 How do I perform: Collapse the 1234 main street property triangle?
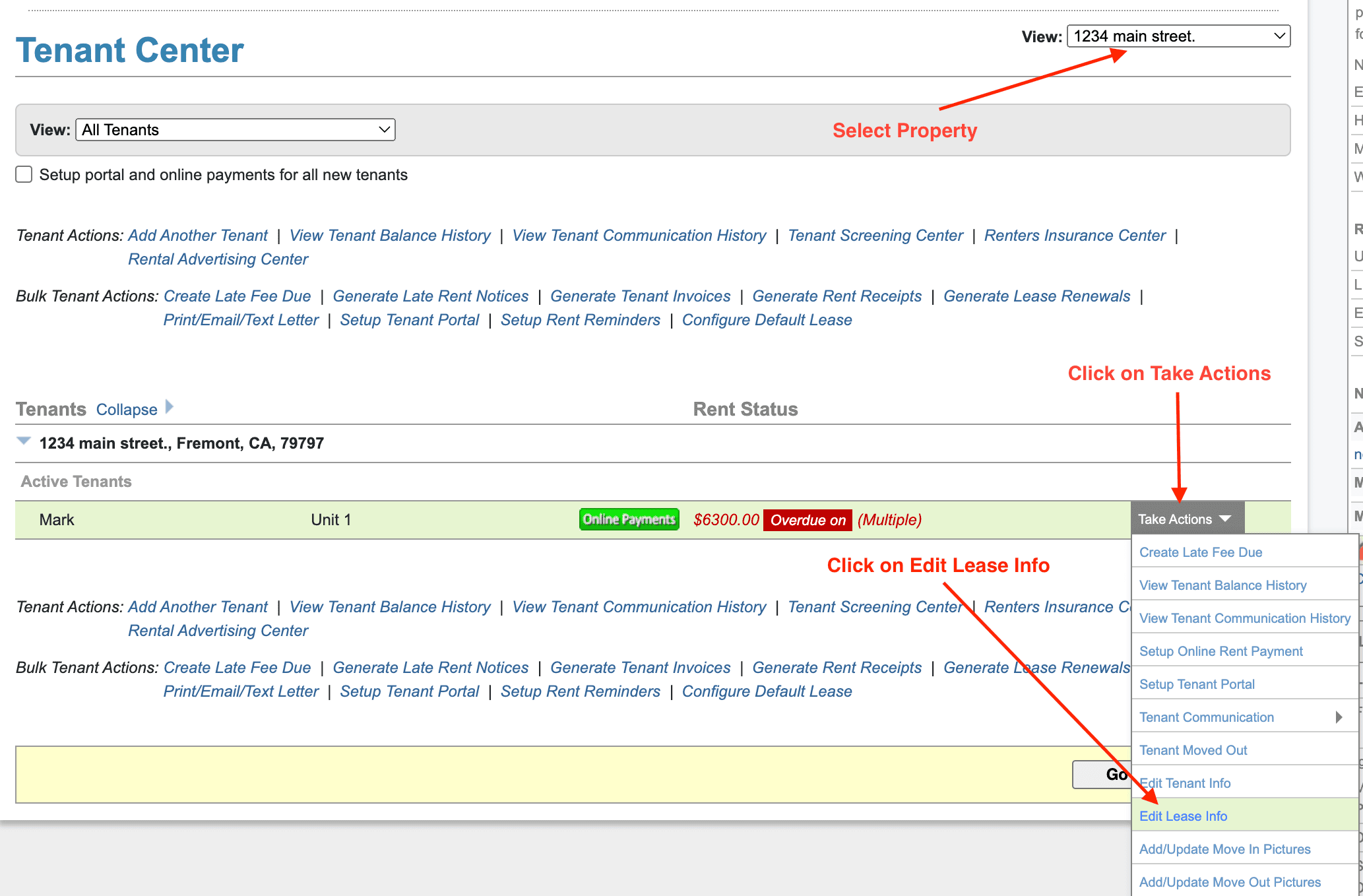[24, 441]
